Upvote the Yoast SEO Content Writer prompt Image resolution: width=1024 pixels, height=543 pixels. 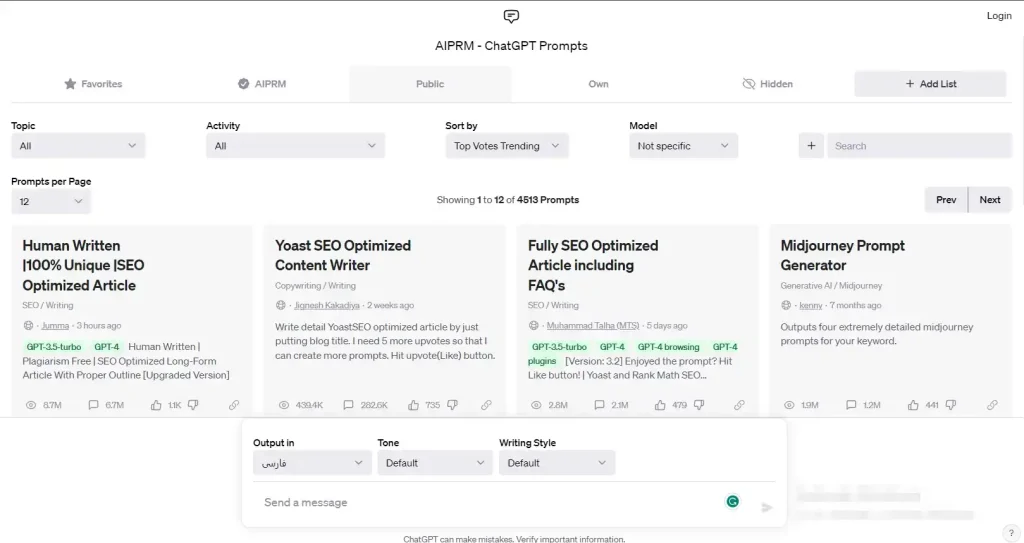pyautogui.click(x=413, y=405)
